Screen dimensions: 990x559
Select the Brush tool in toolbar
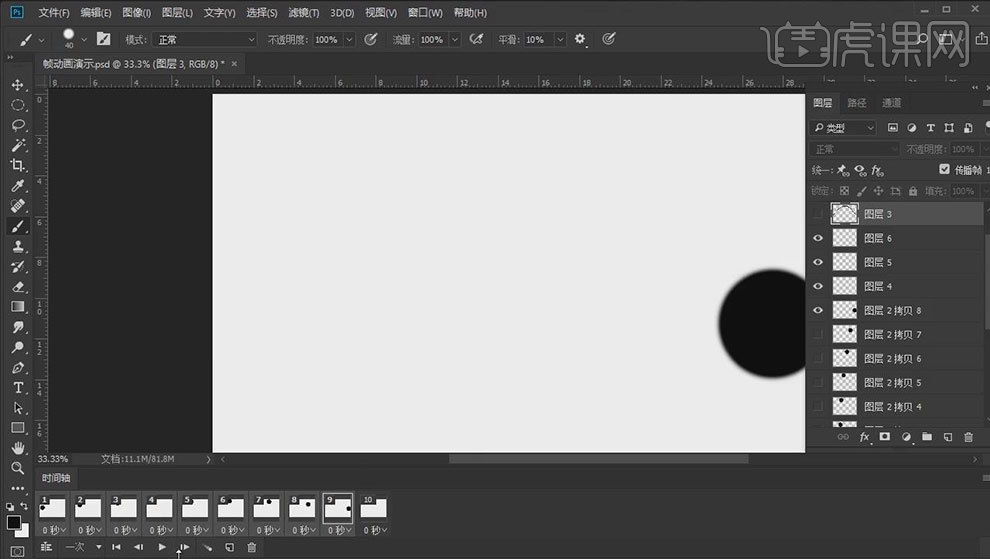pyautogui.click(x=18, y=226)
